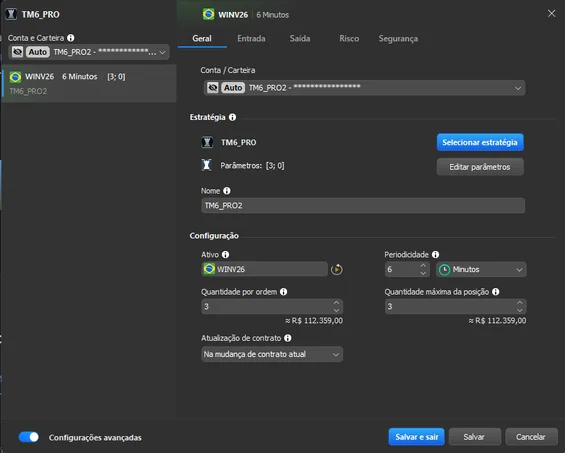Toggle hidden-eye icon in left account dropdown

point(17,52)
